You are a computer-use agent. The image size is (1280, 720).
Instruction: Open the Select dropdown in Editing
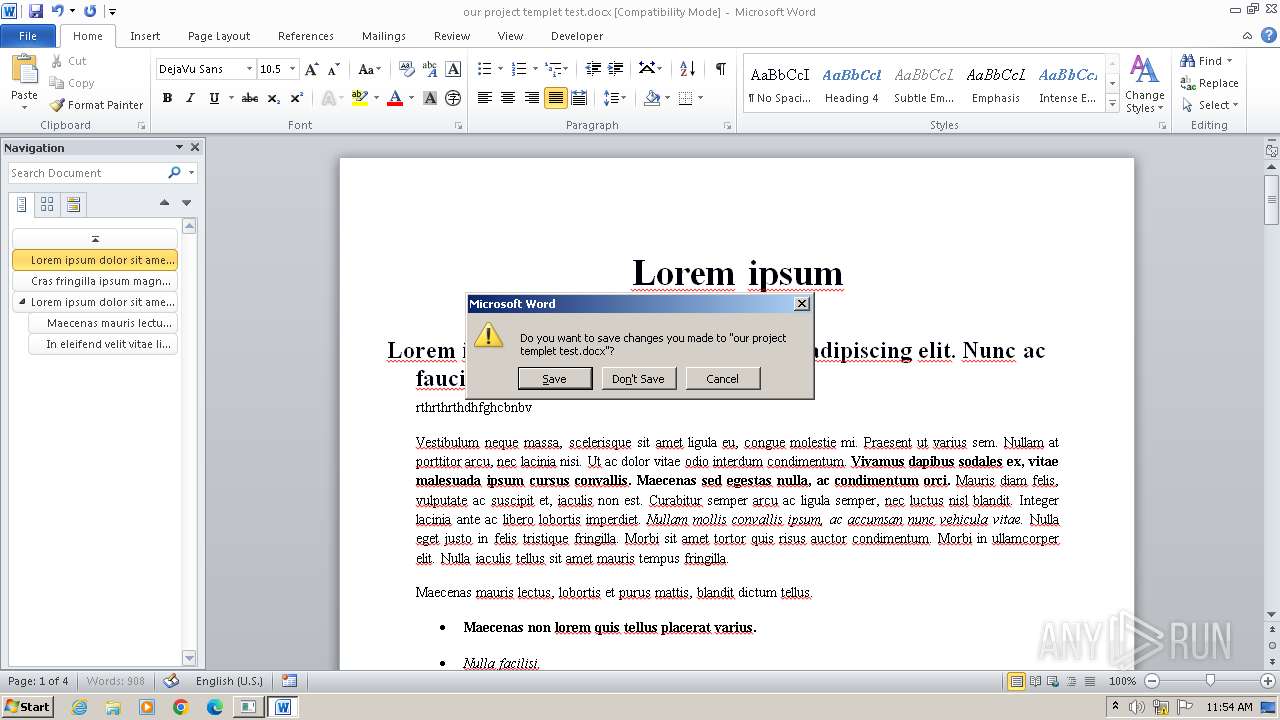pyautogui.click(x=1210, y=105)
